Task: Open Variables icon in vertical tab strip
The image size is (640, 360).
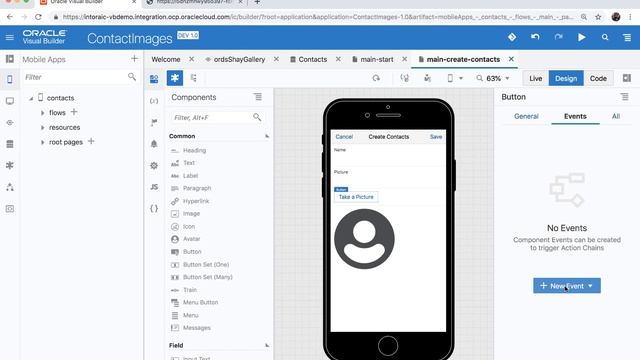Action: click(x=154, y=101)
